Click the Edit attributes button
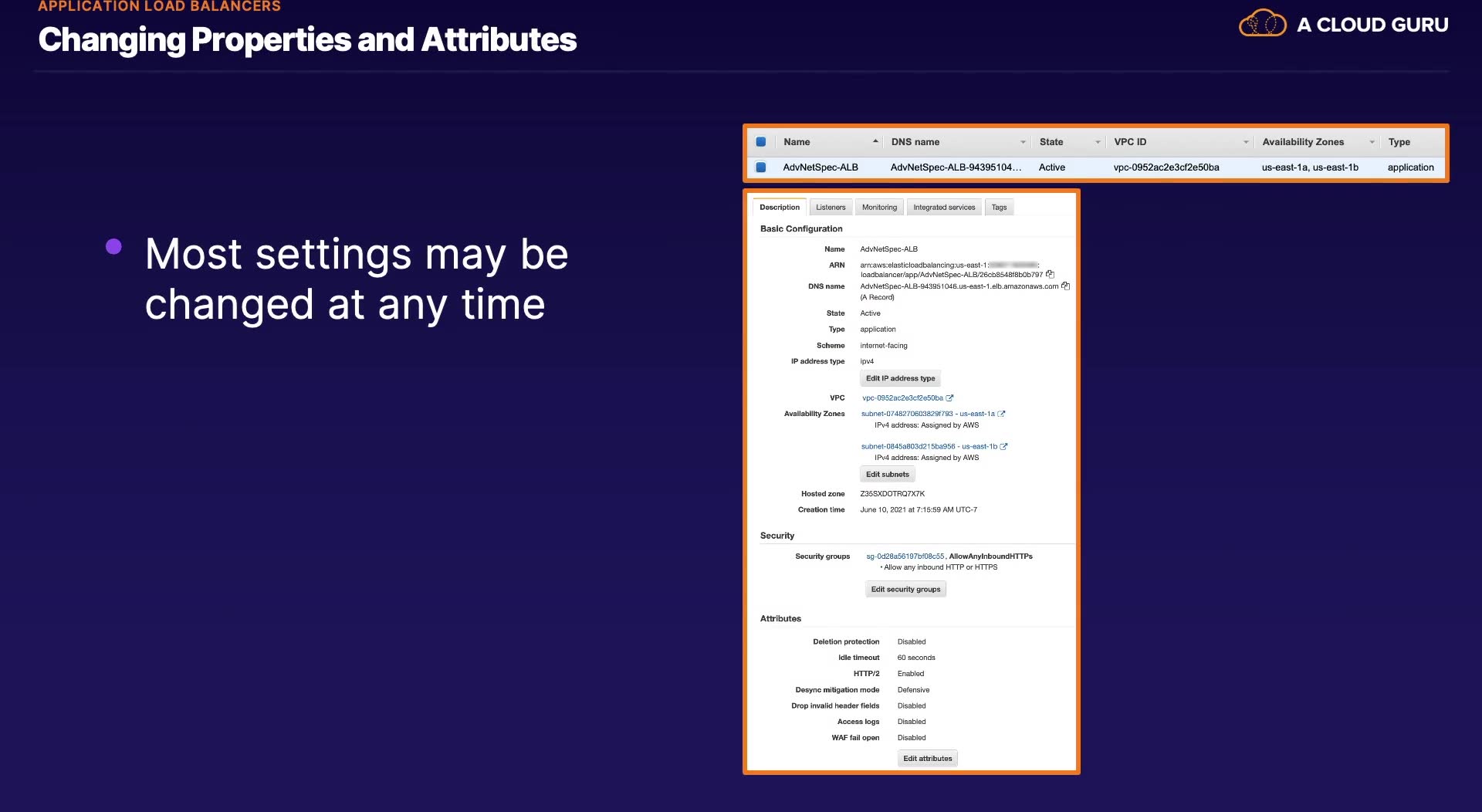 click(928, 759)
